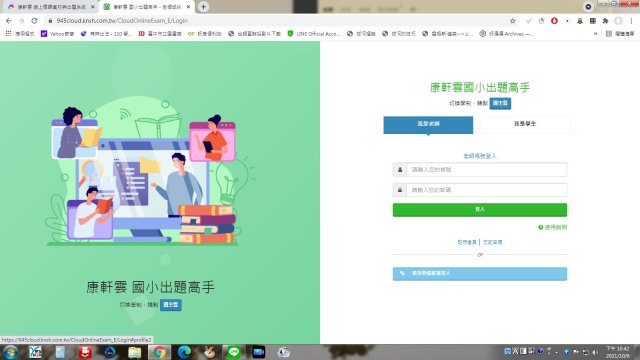The height and width of the screenshot is (360, 640).
Task: Go back with the browser back arrow
Action: (9, 20)
